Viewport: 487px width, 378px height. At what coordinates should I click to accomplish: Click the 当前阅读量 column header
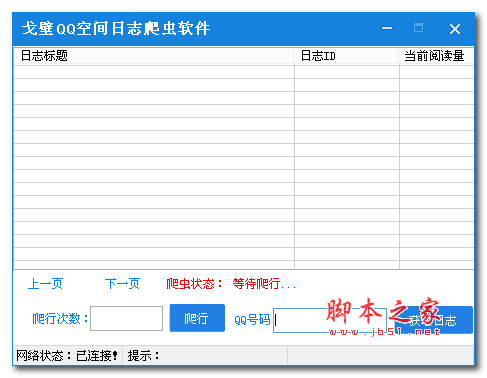[436, 56]
